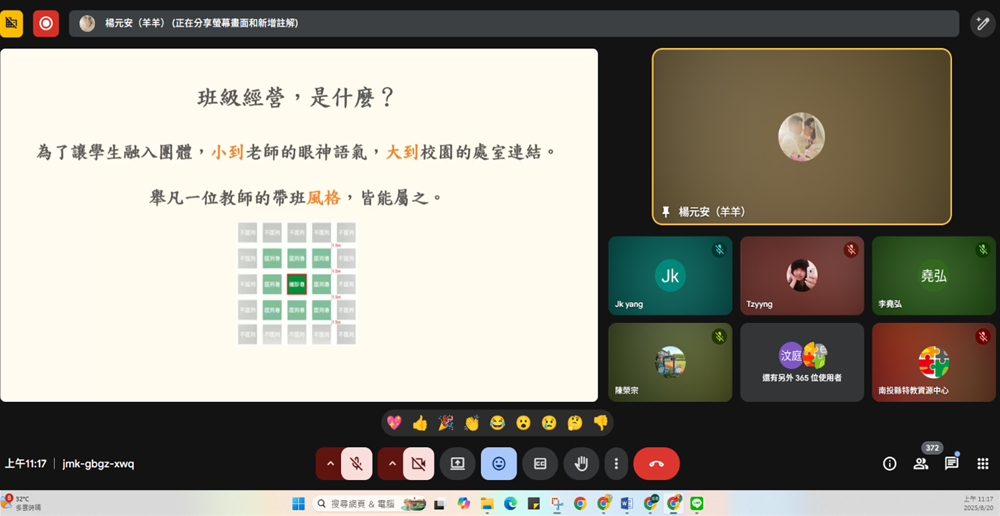This screenshot has height=516, width=1000.
Task: Send the laughing face reaction
Action: (x=497, y=423)
